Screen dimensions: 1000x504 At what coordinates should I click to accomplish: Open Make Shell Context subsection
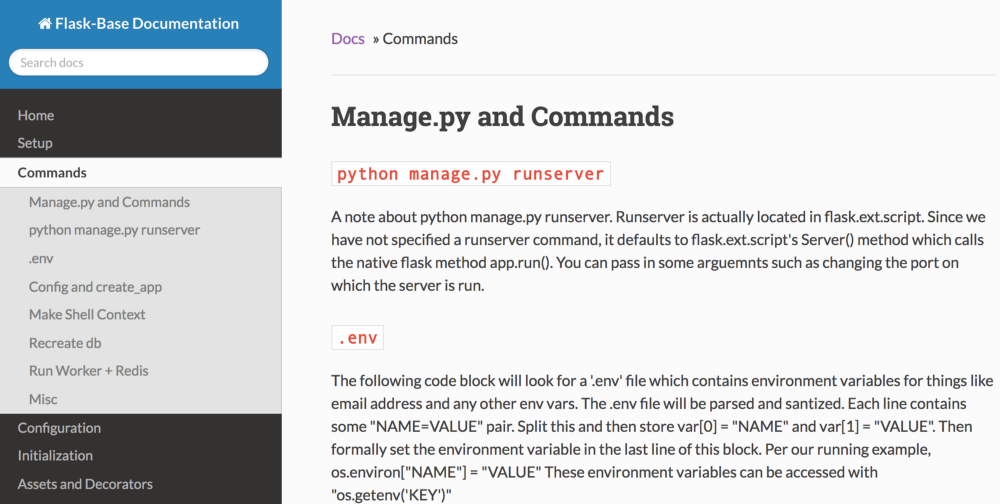point(87,314)
